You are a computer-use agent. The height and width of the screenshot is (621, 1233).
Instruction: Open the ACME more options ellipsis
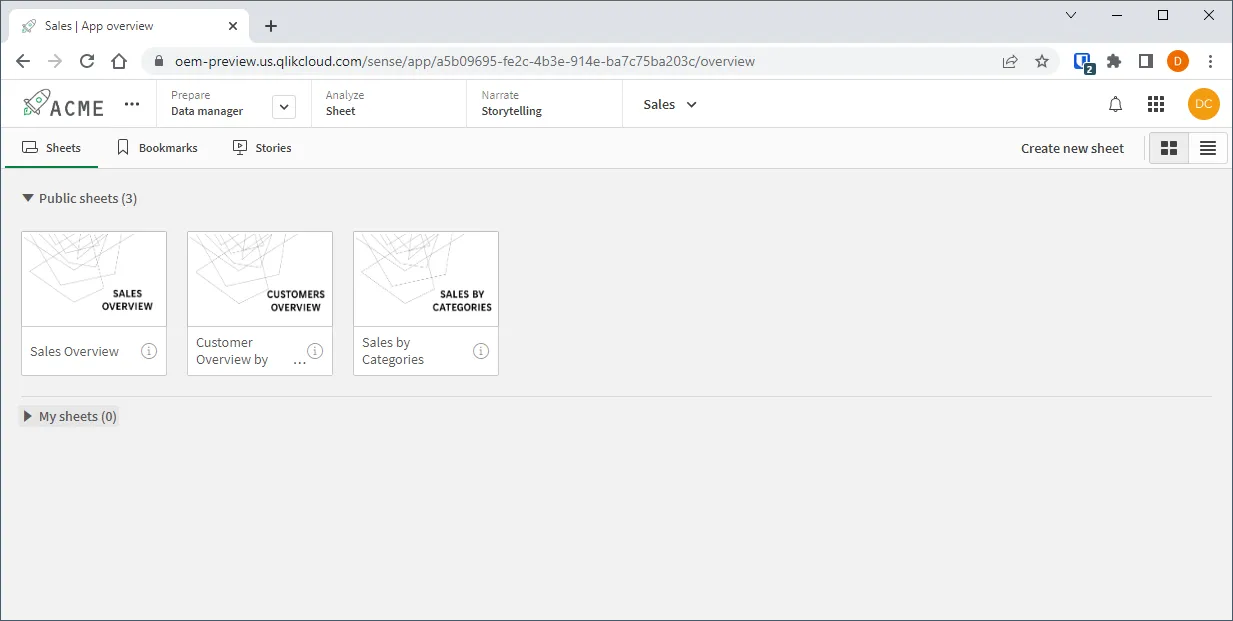(x=131, y=103)
